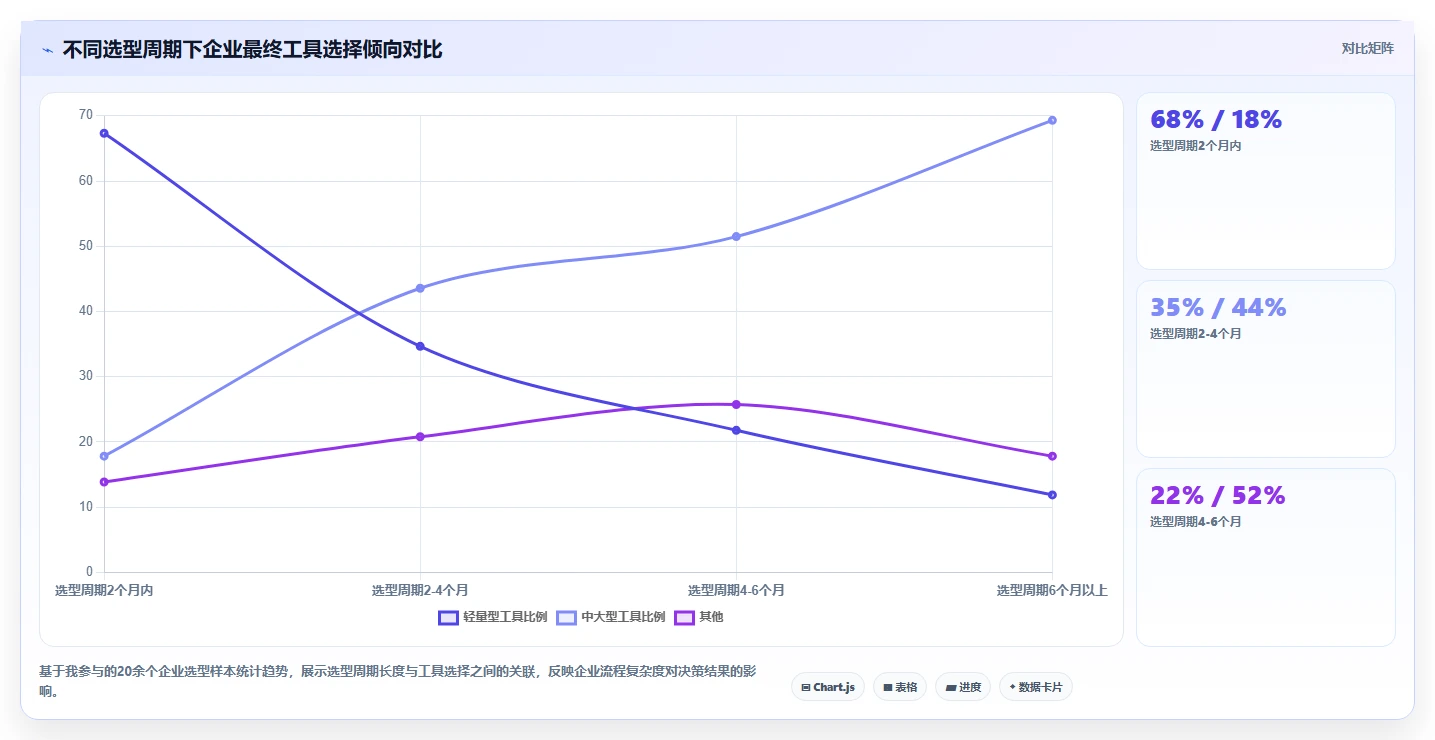Select the 35% / 44% stat card

pyautogui.click(x=1265, y=369)
